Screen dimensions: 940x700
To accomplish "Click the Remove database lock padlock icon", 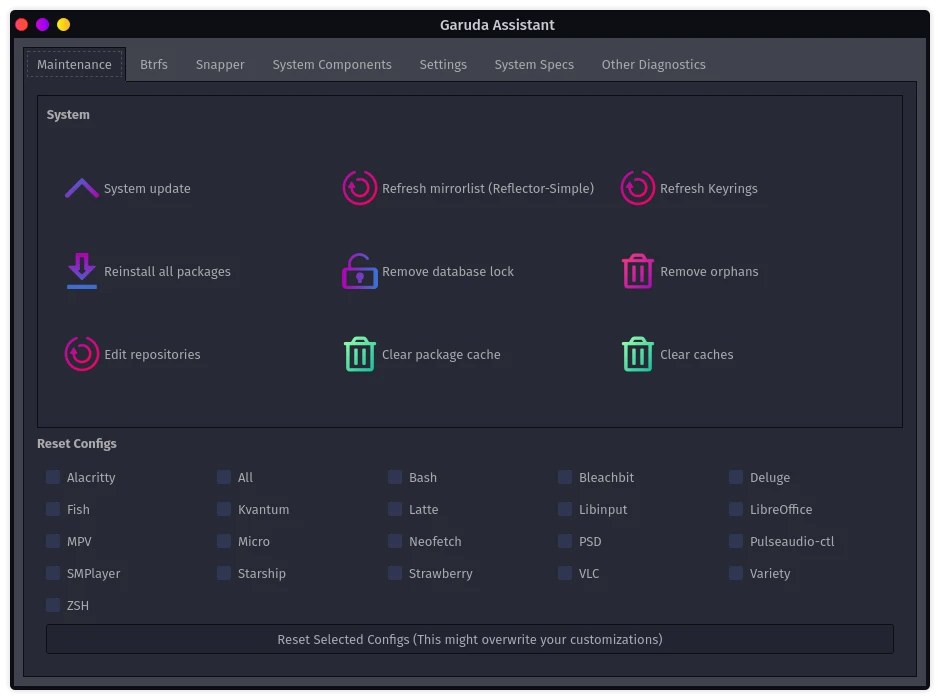I will pyautogui.click(x=360, y=271).
